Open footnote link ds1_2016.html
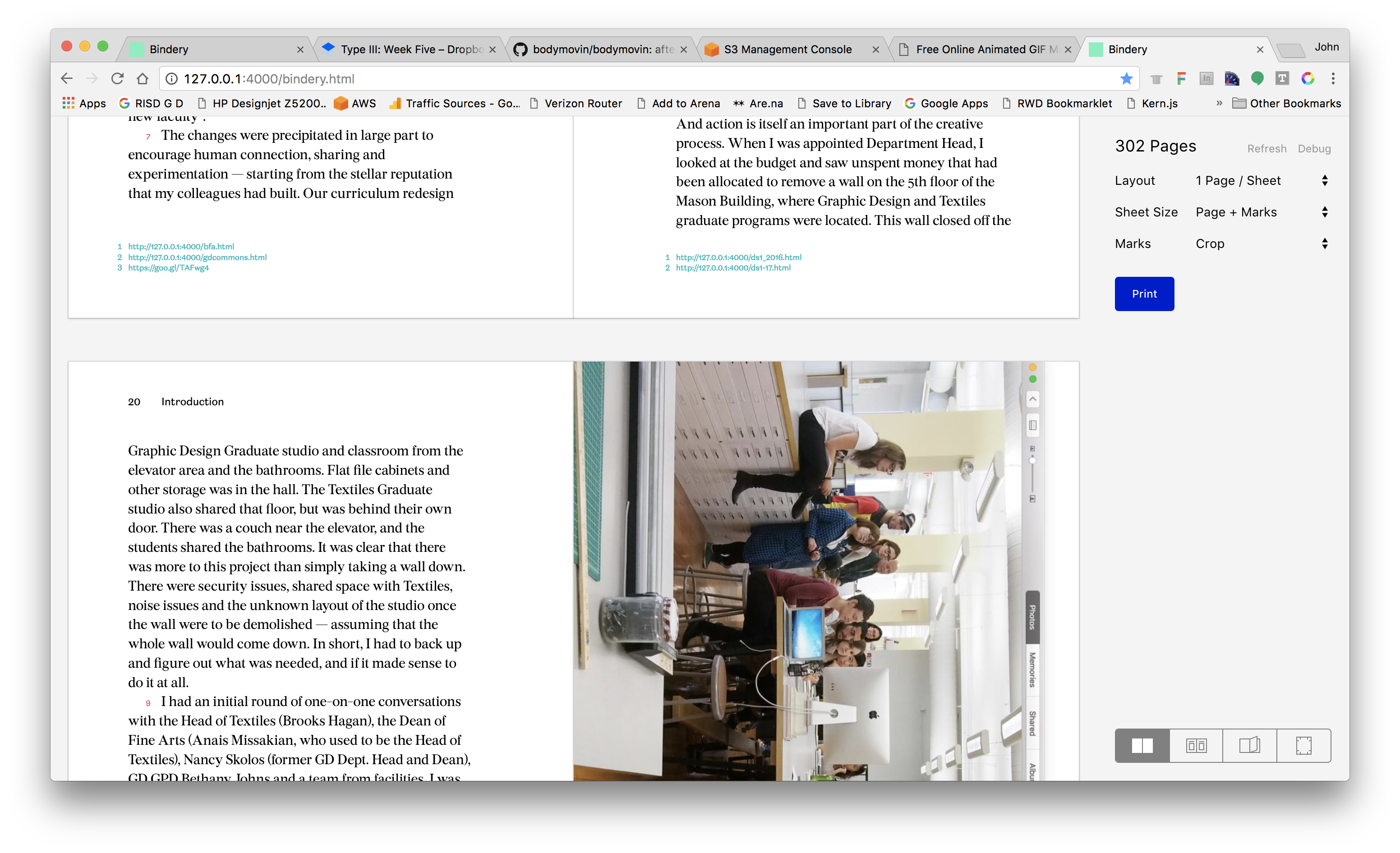 [739, 257]
